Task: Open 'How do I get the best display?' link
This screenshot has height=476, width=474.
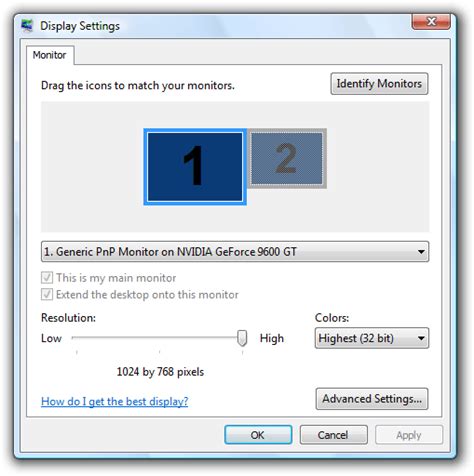Action: [114, 401]
